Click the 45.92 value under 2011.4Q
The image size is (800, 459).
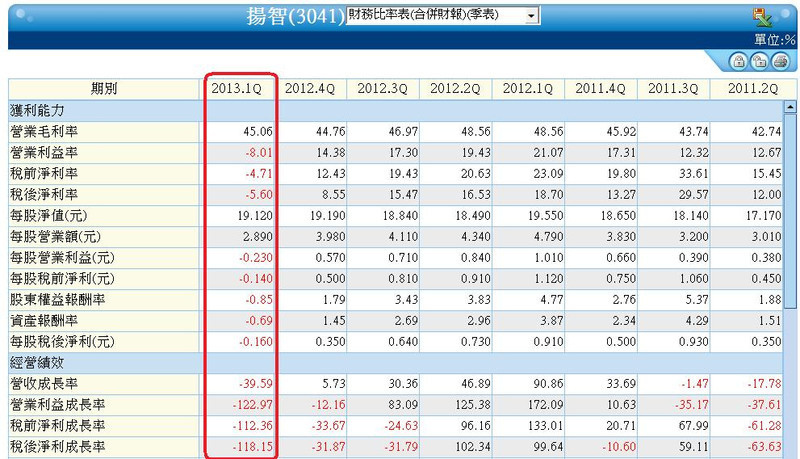point(621,132)
